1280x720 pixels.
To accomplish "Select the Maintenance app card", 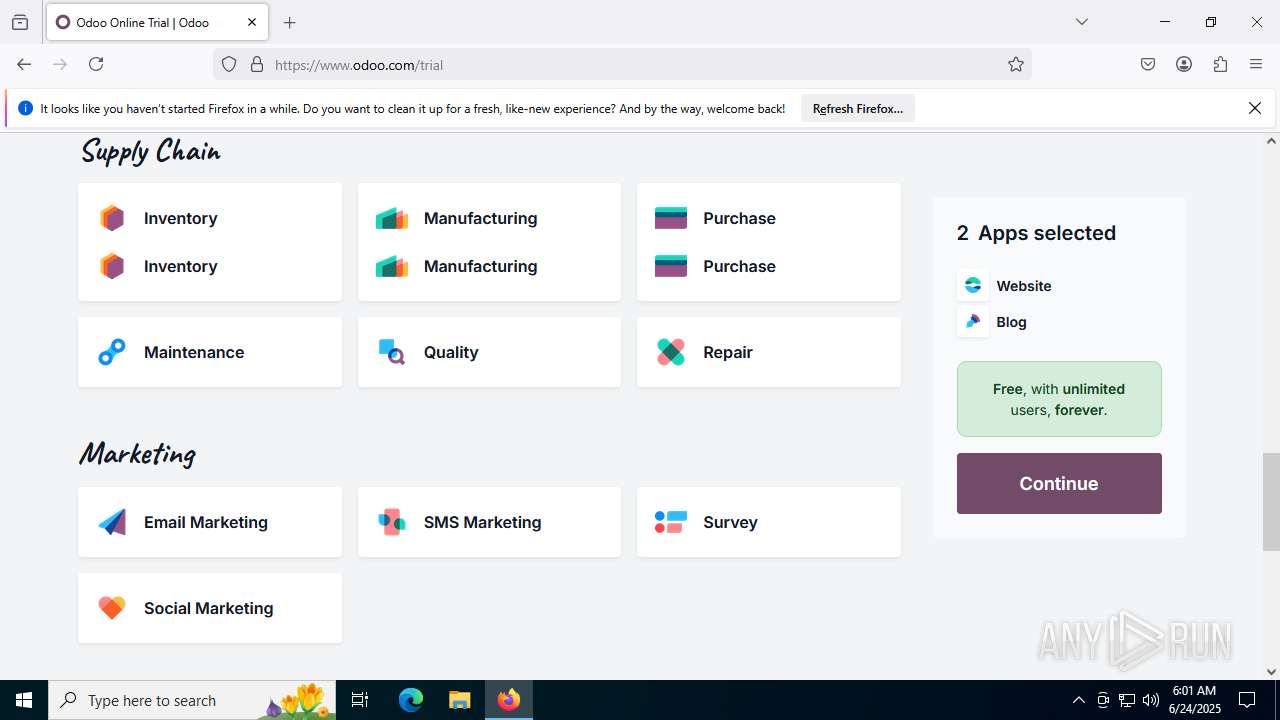I will (x=210, y=352).
